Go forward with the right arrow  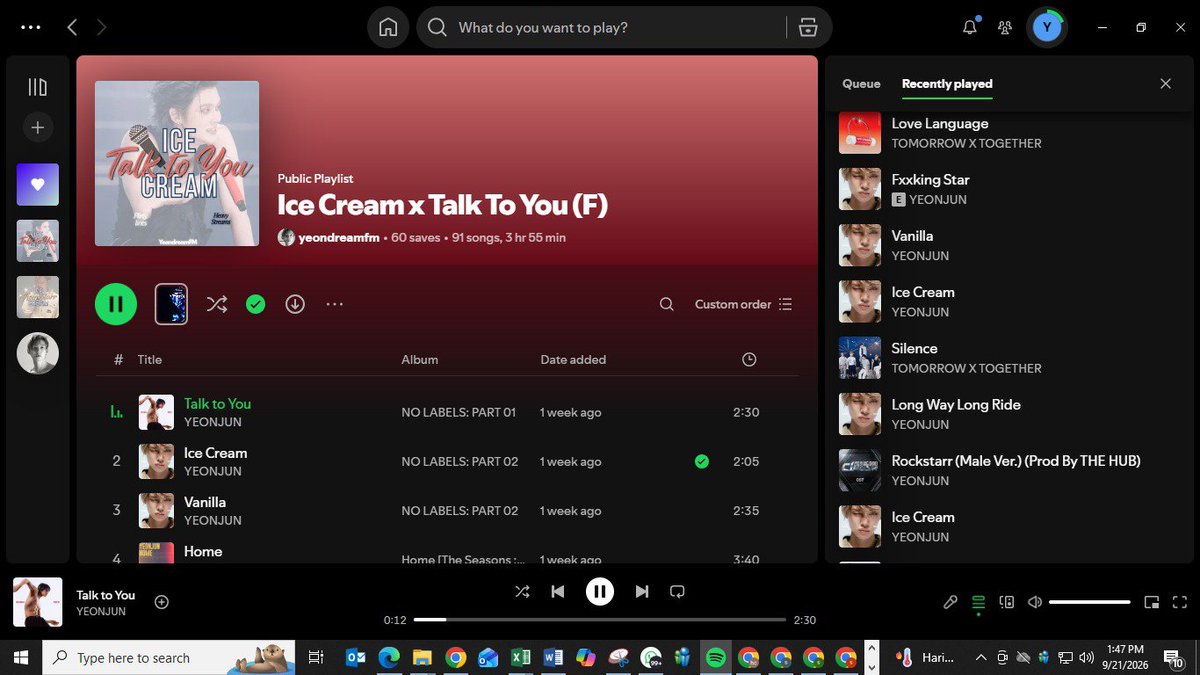point(102,28)
